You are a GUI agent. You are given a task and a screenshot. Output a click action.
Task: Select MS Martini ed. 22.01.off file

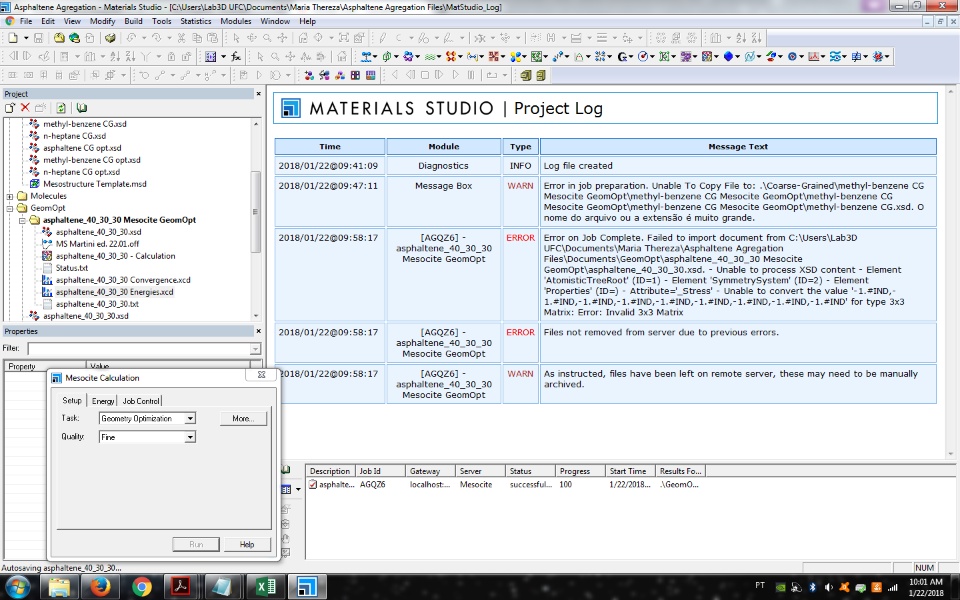[x=97, y=244]
